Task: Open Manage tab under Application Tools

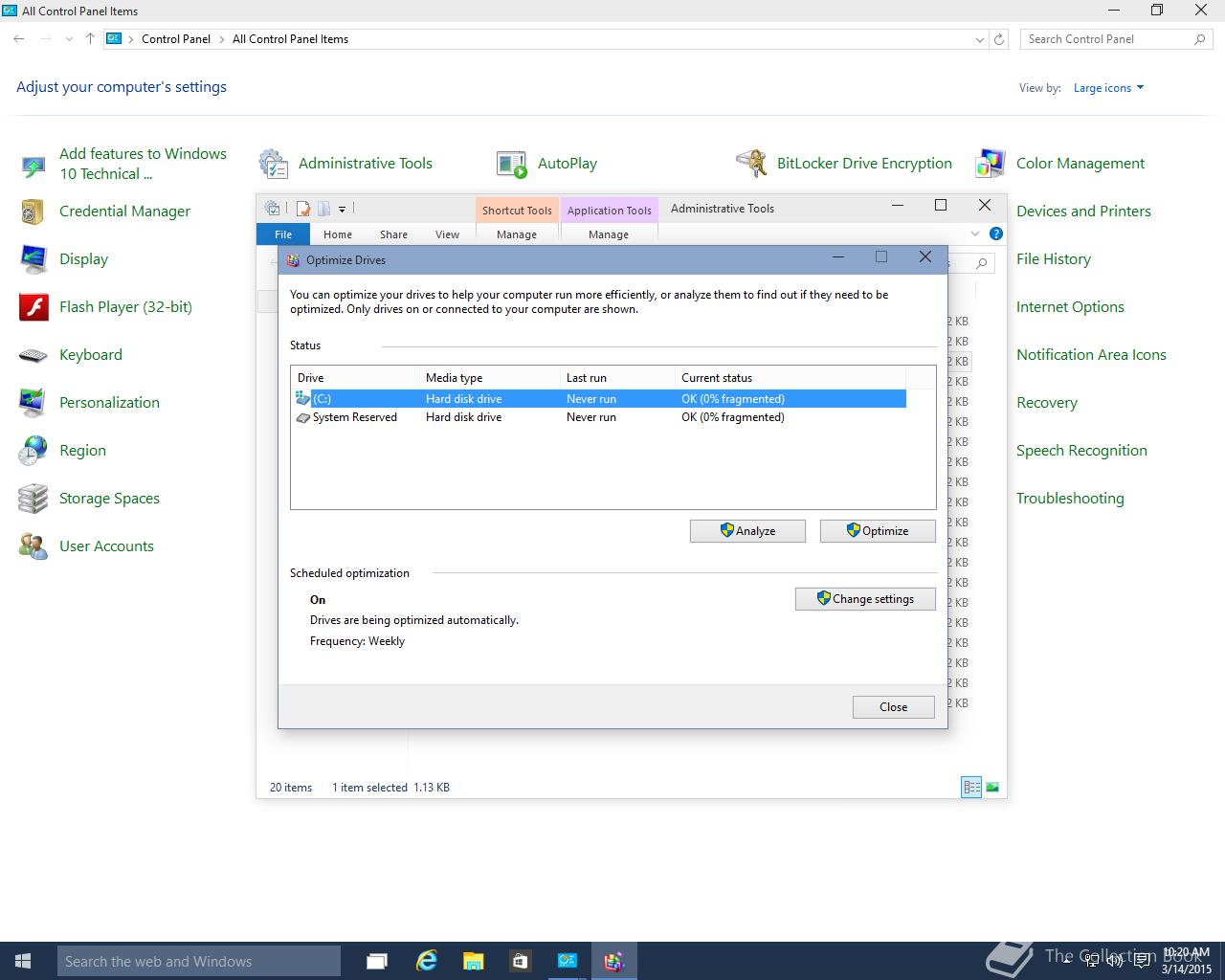Action: click(609, 234)
